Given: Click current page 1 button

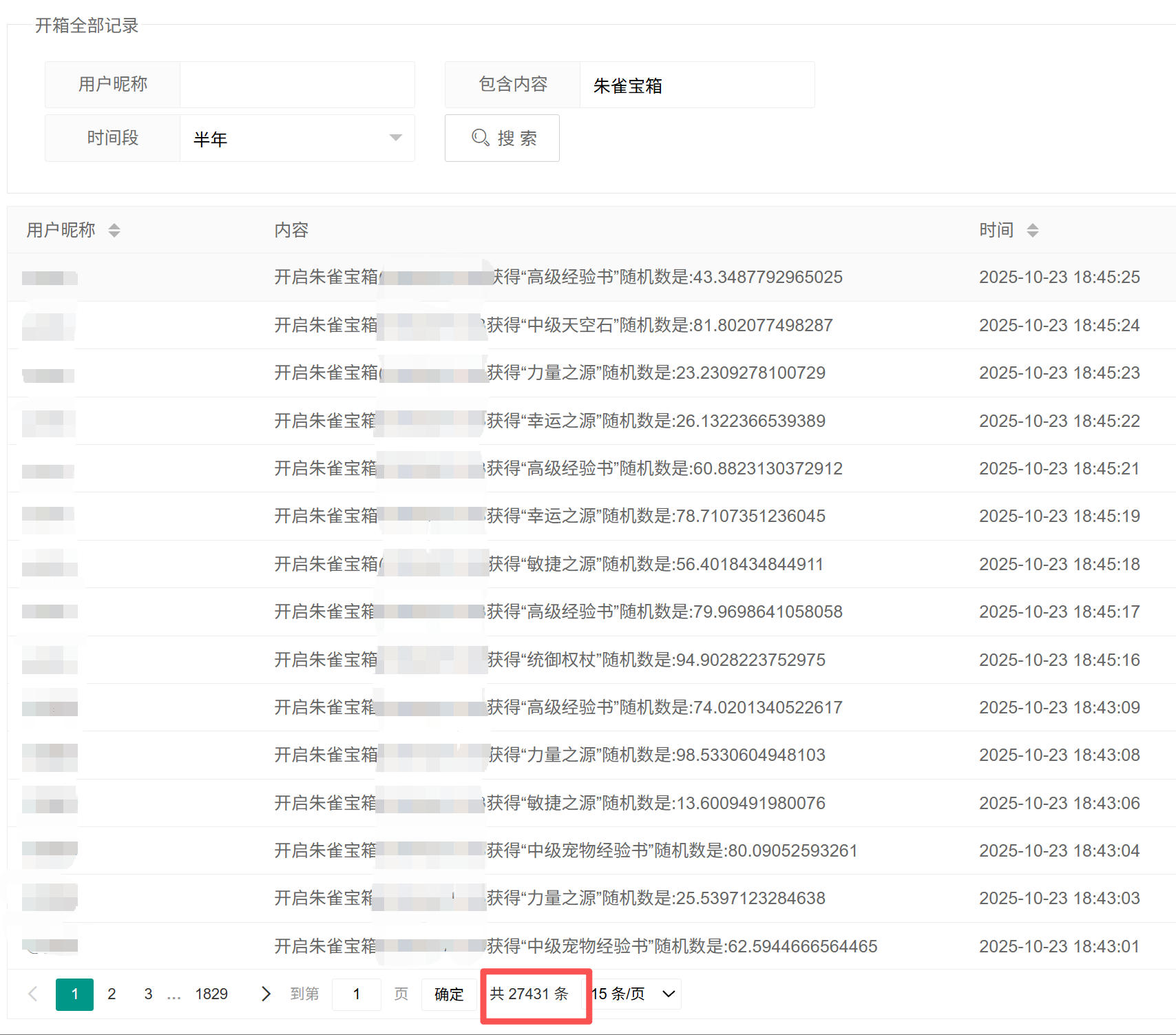Looking at the screenshot, I should coord(74,994).
